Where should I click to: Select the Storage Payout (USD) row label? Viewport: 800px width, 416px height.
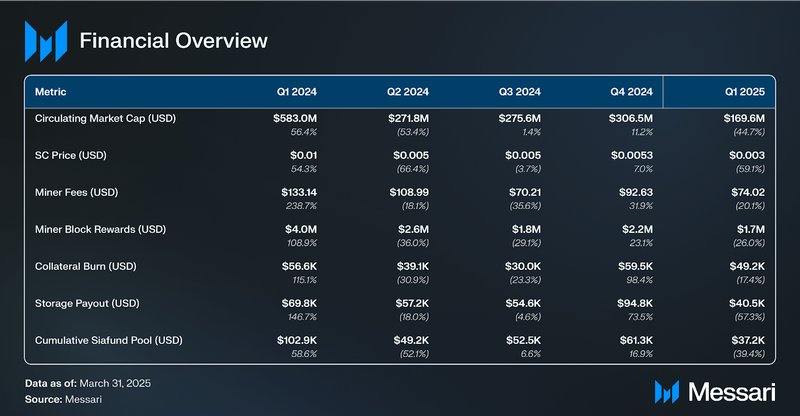(87, 303)
